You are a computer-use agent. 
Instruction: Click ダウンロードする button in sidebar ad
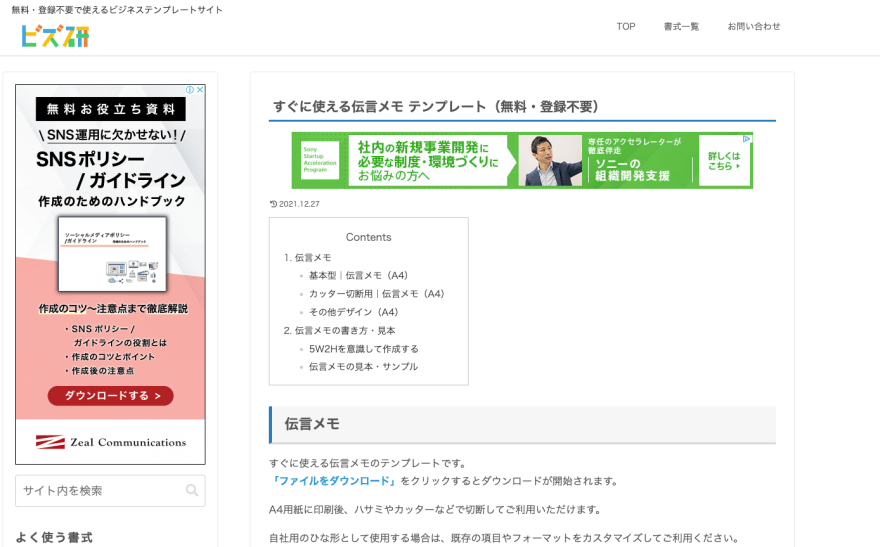111,396
